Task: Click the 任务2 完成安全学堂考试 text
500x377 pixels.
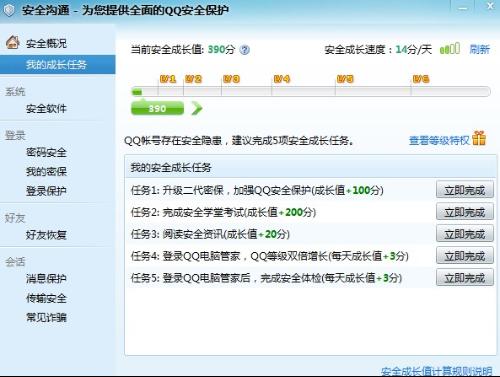Action: pyautogui.click(x=223, y=212)
